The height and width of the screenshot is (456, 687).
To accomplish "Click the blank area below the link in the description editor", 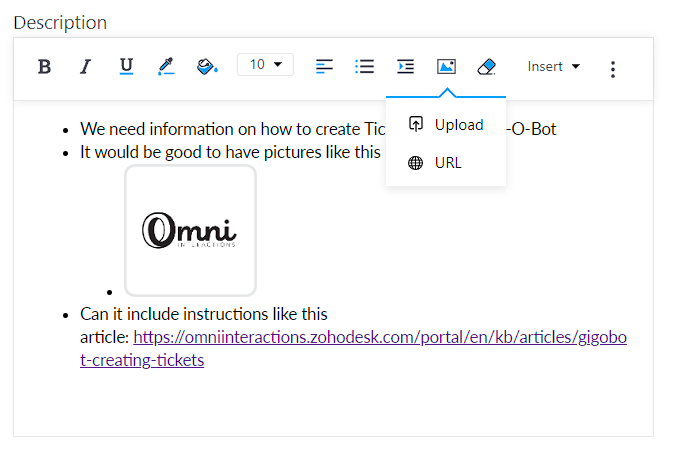I will coord(333,403).
